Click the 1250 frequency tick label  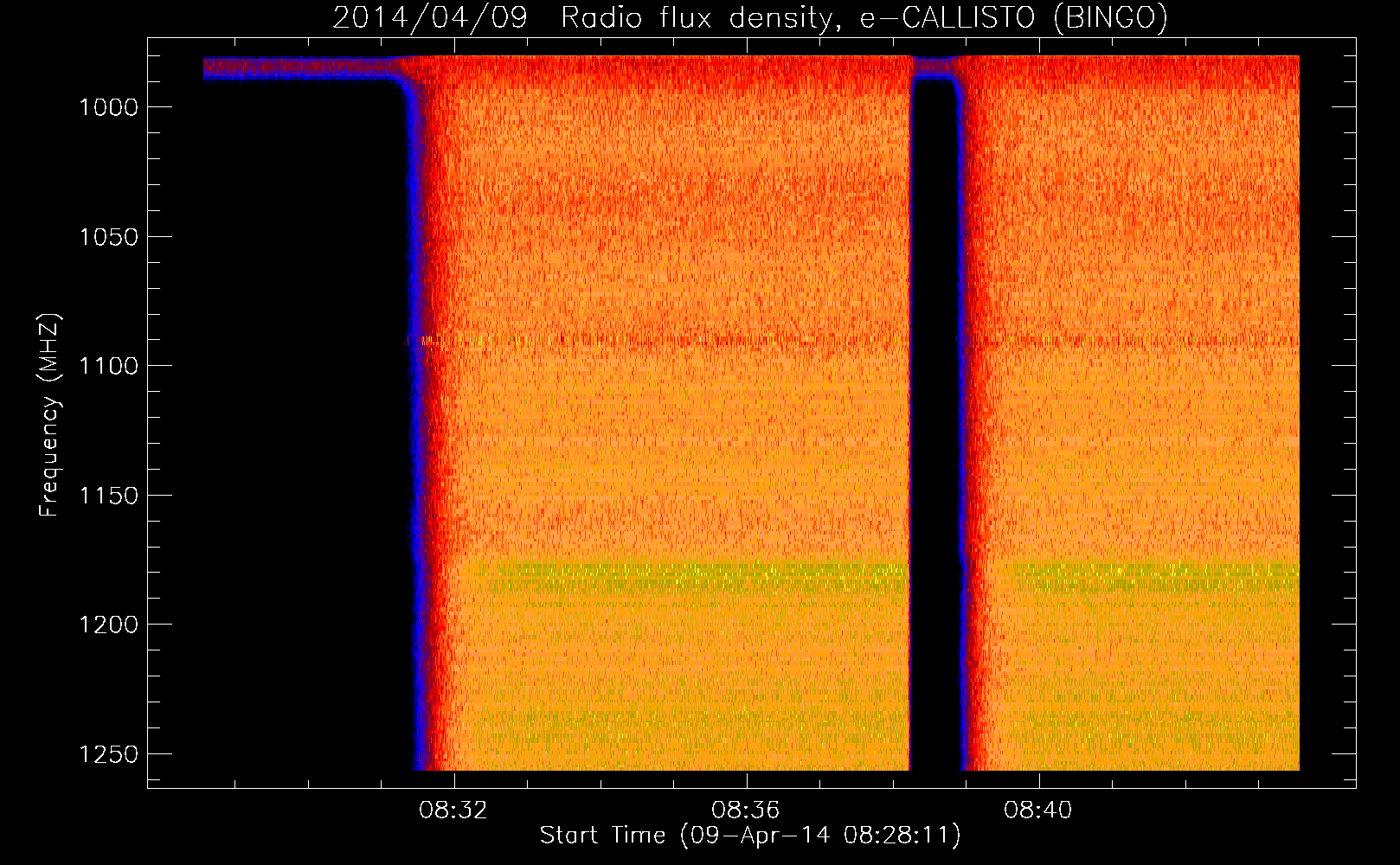point(108,754)
